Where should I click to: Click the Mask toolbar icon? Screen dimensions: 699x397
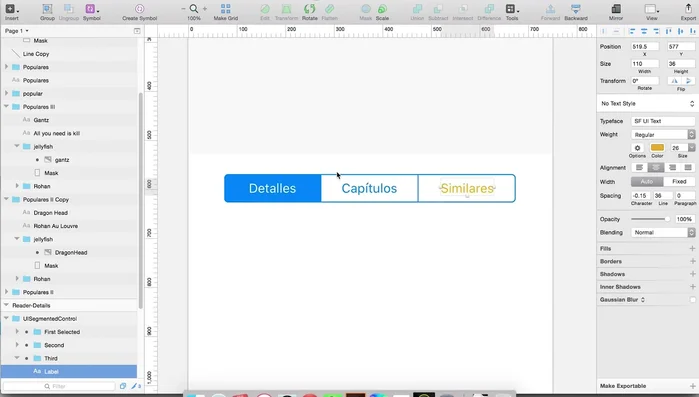pos(366,9)
